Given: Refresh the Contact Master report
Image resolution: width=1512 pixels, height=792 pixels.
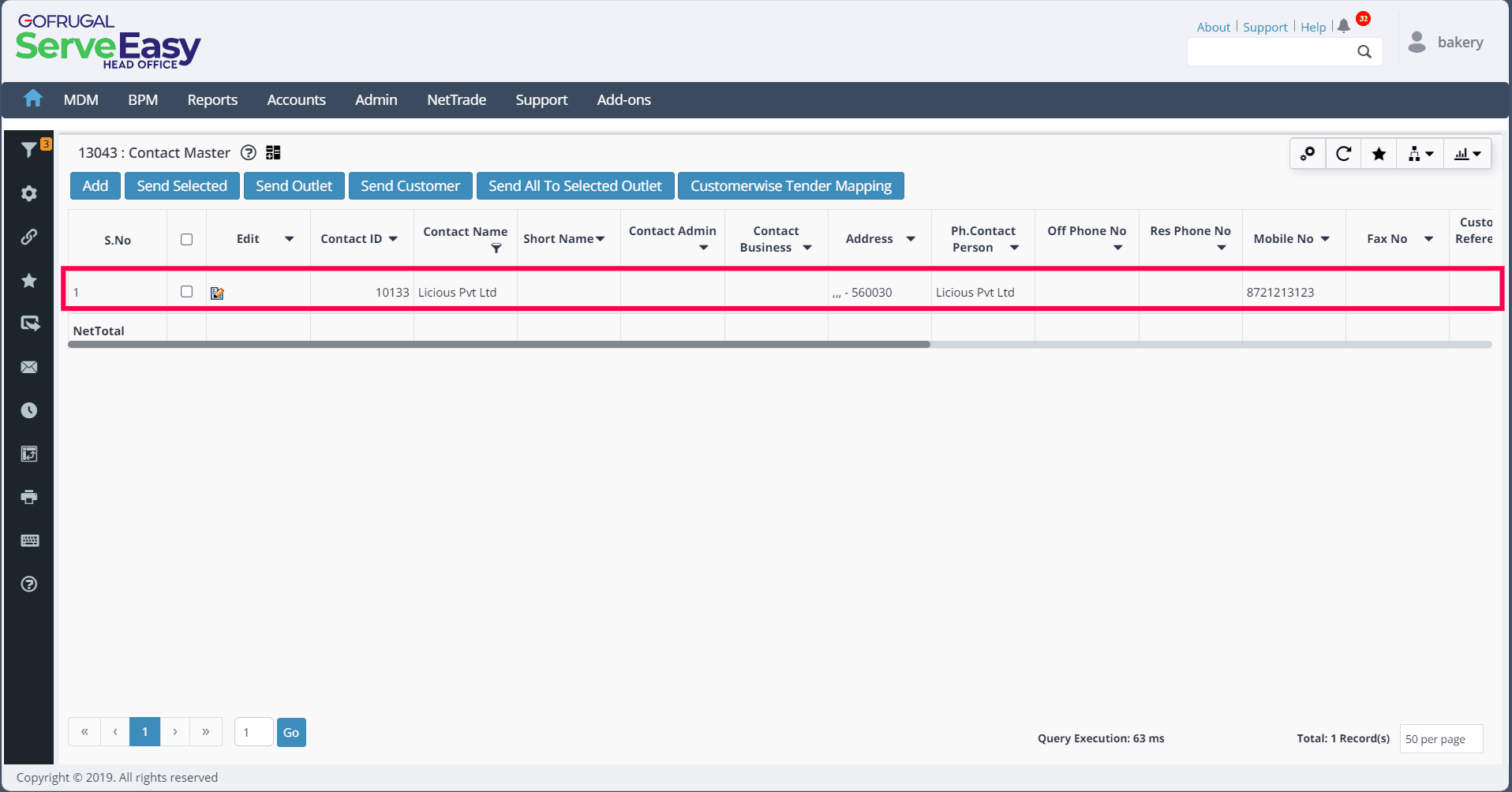Looking at the screenshot, I should (1343, 153).
